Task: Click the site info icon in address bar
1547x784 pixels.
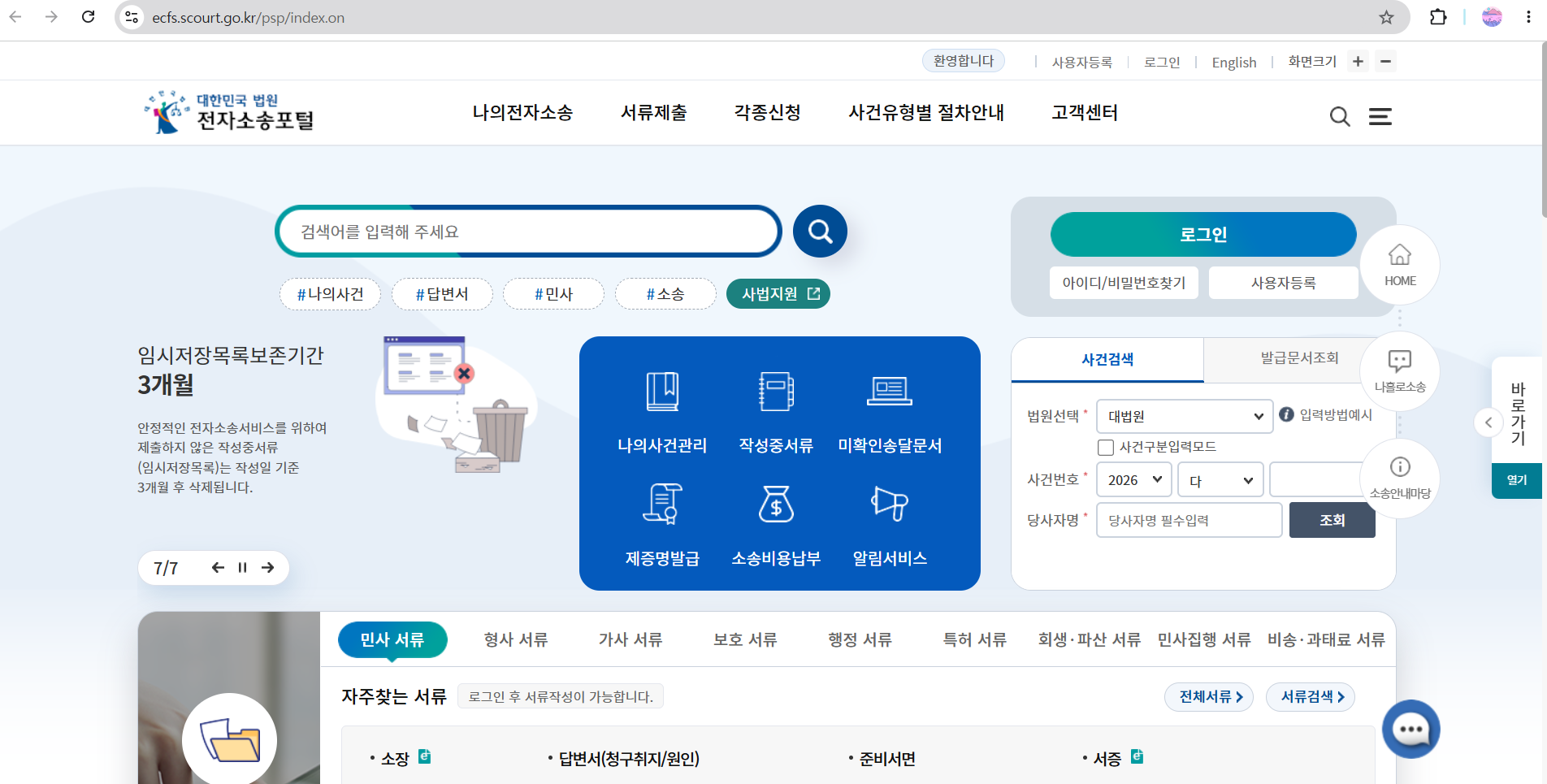Action: 132,17
